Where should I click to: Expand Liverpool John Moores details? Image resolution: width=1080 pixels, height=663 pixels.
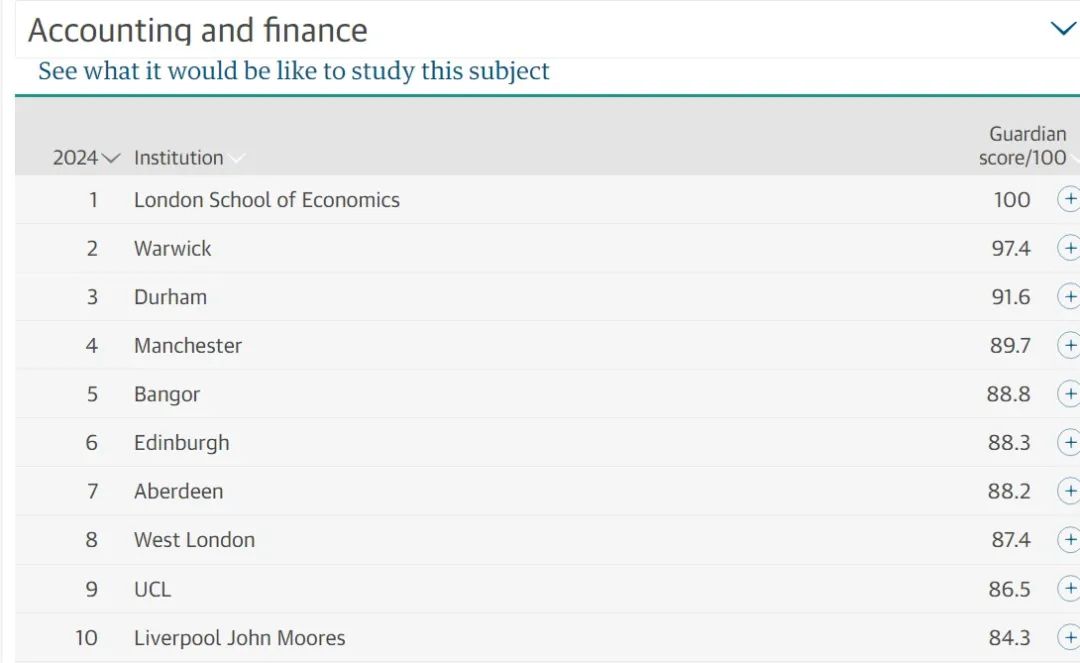click(1069, 638)
